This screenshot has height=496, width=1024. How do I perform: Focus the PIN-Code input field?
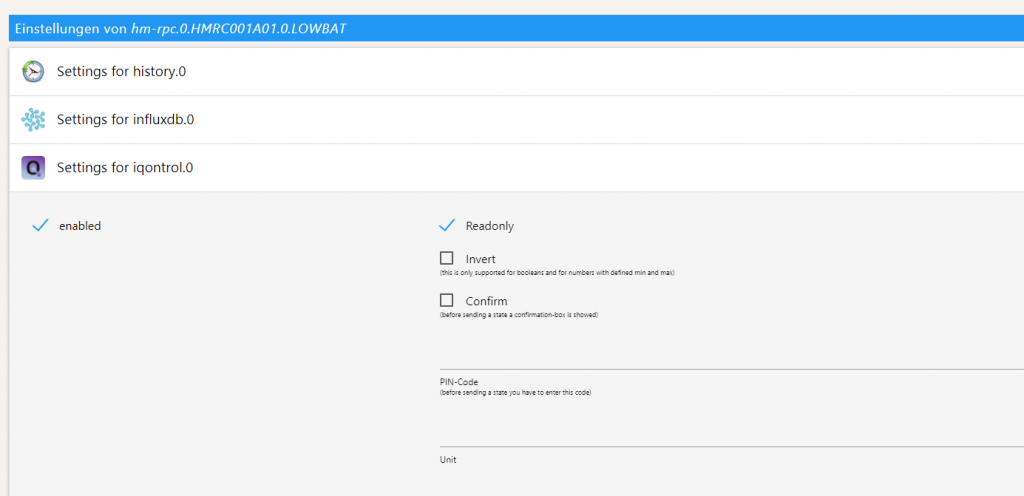pos(730,357)
